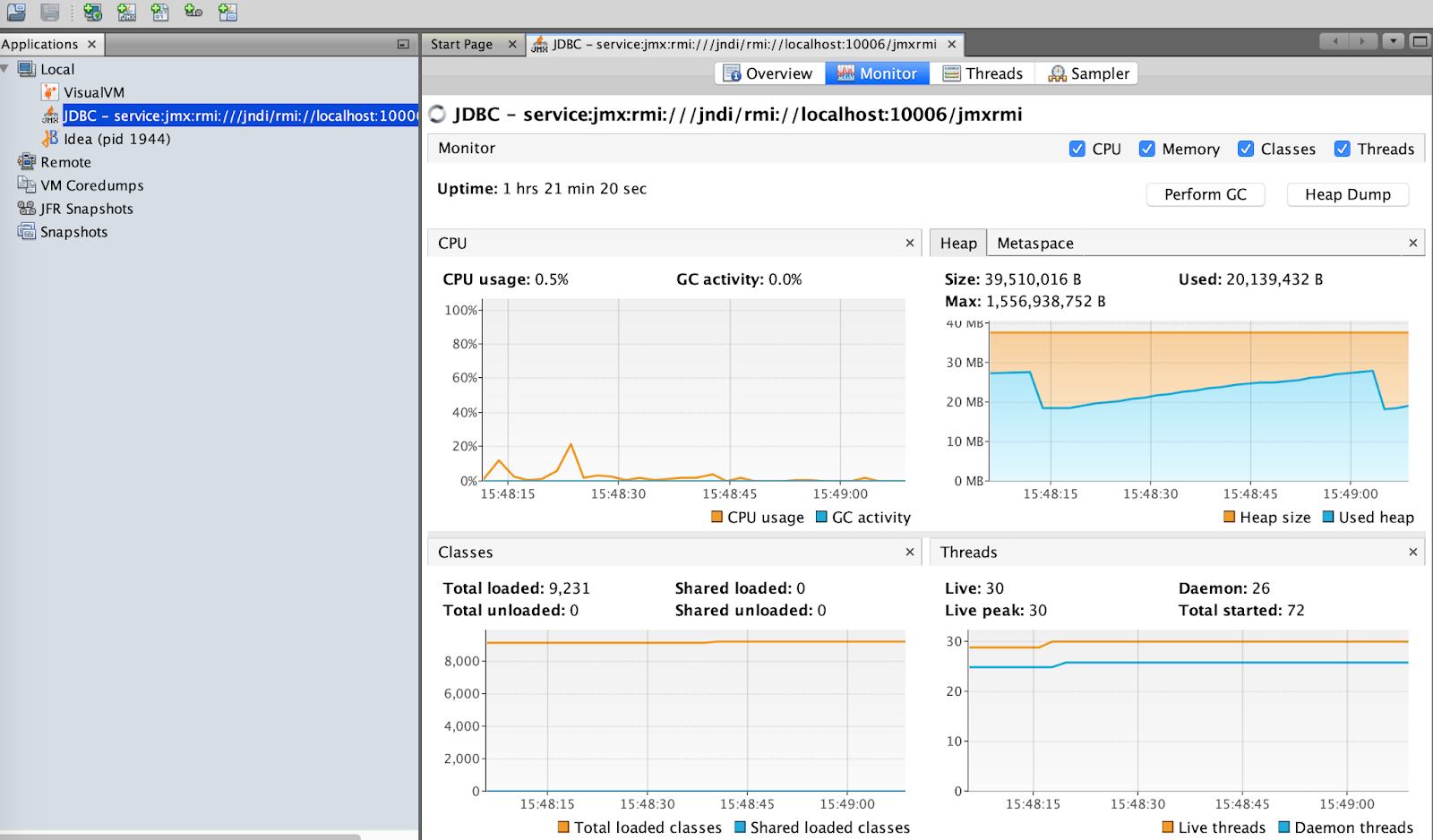
Task: Close the Start Page tab
Action: 512,44
